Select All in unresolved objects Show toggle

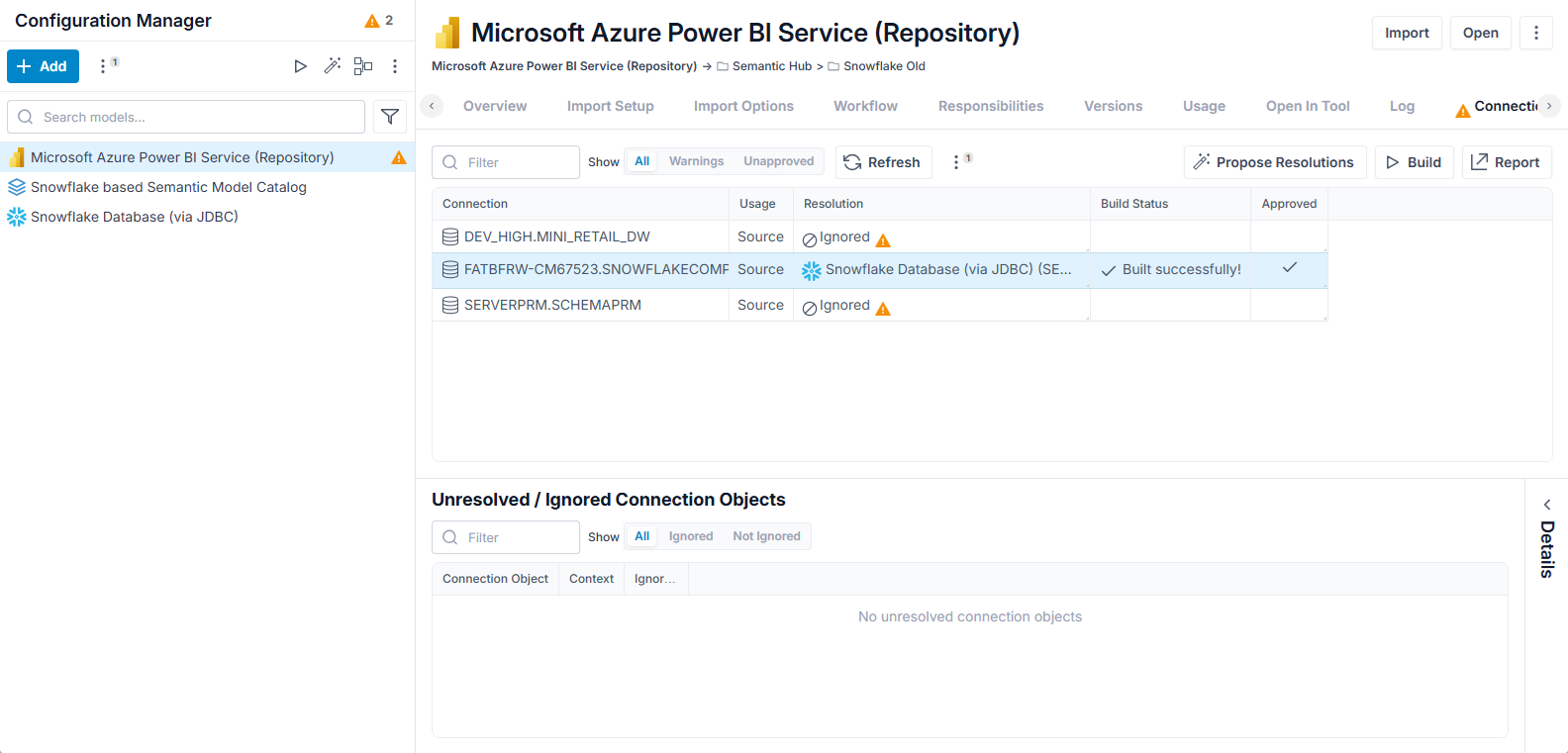[x=642, y=536]
